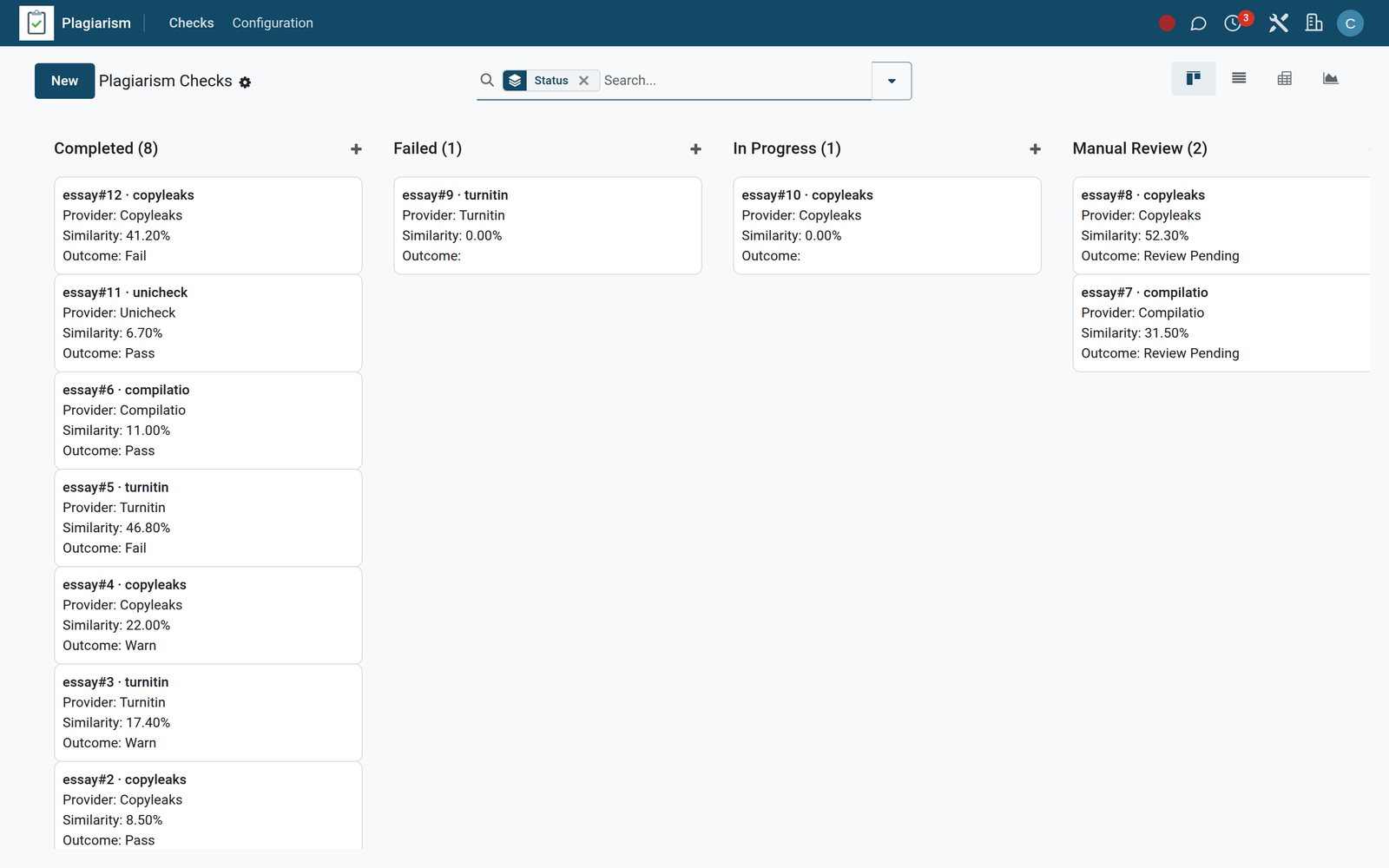The width and height of the screenshot is (1389, 868).
Task: Click the search magnifier icon
Action: pos(487,80)
